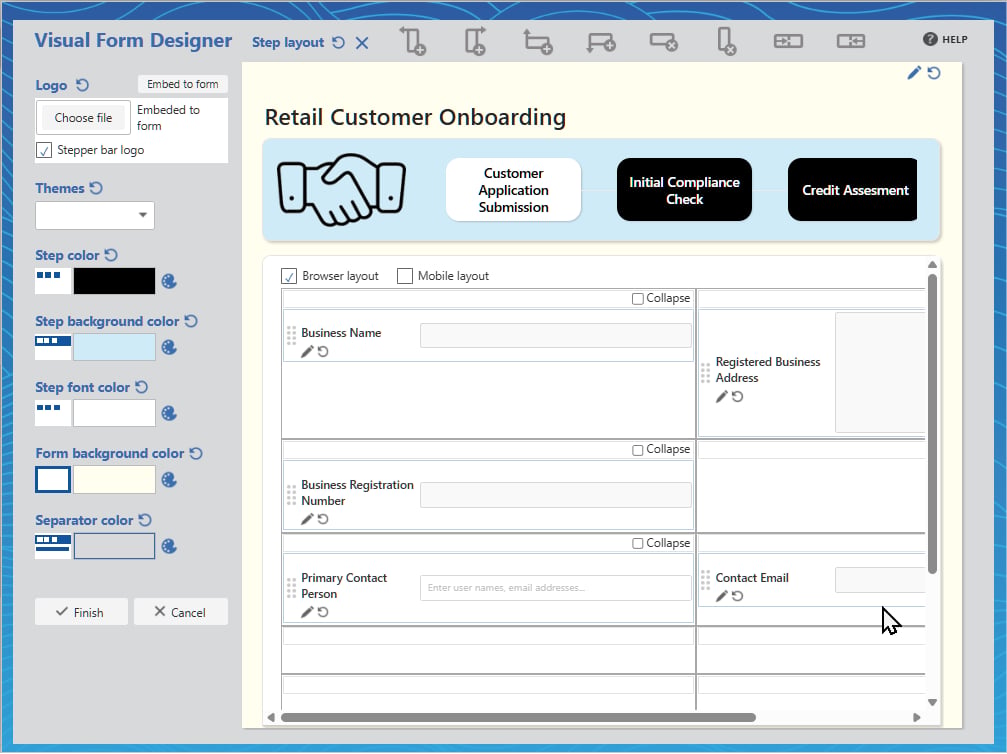This screenshot has width=1007, height=754.
Task: Enable the Mobile layout checkbox
Action: click(x=405, y=276)
